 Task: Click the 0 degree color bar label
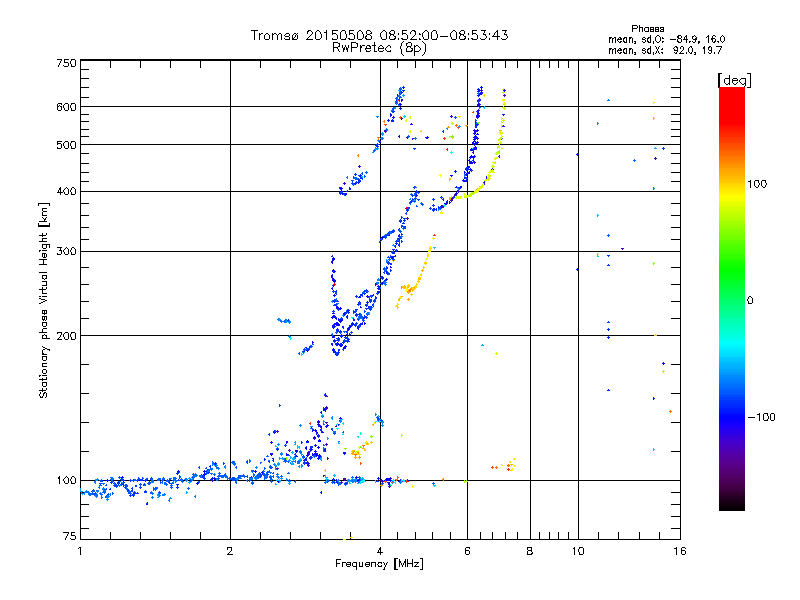coord(750,301)
